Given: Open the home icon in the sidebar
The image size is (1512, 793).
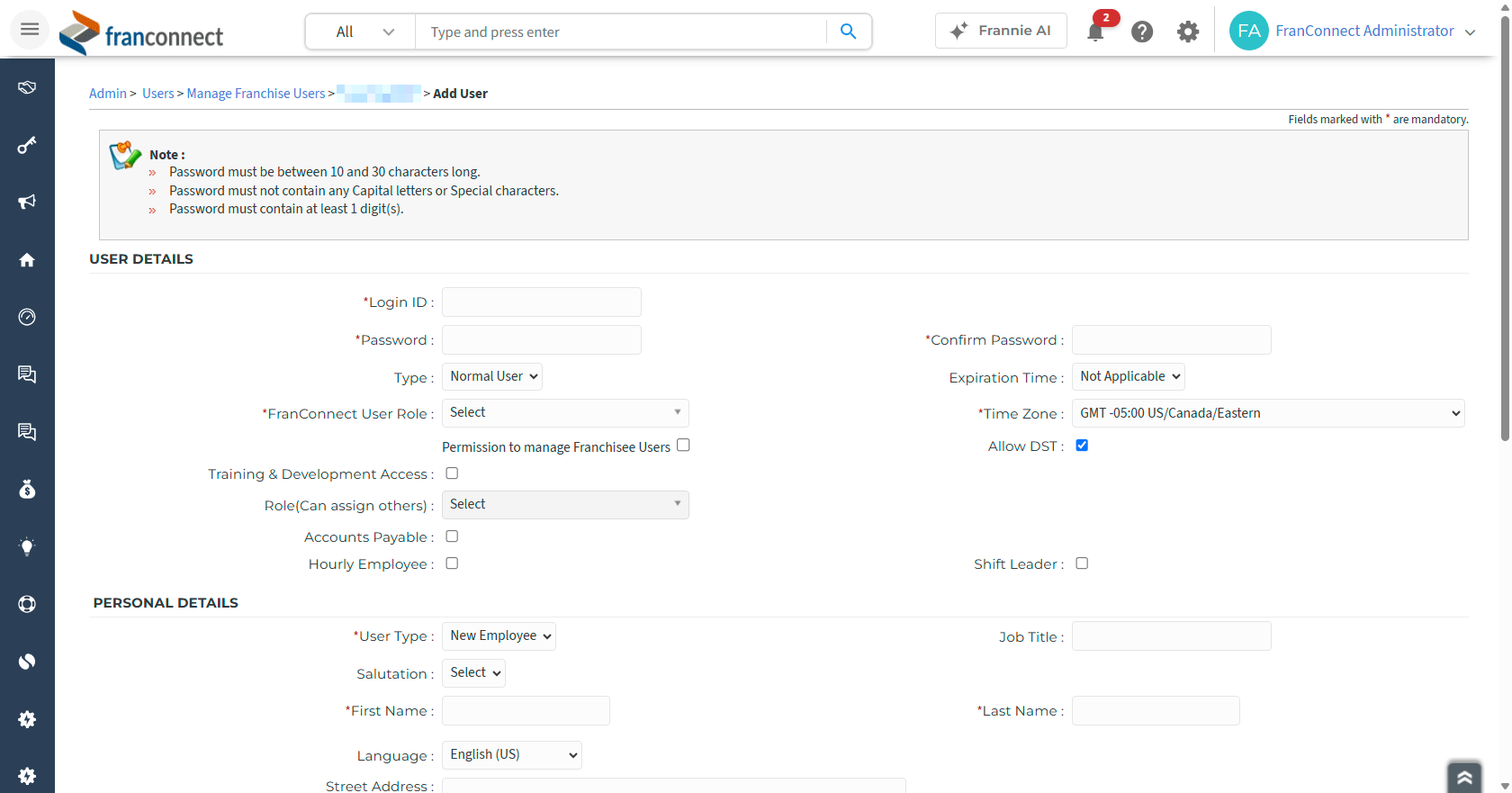Looking at the screenshot, I should (27, 260).
